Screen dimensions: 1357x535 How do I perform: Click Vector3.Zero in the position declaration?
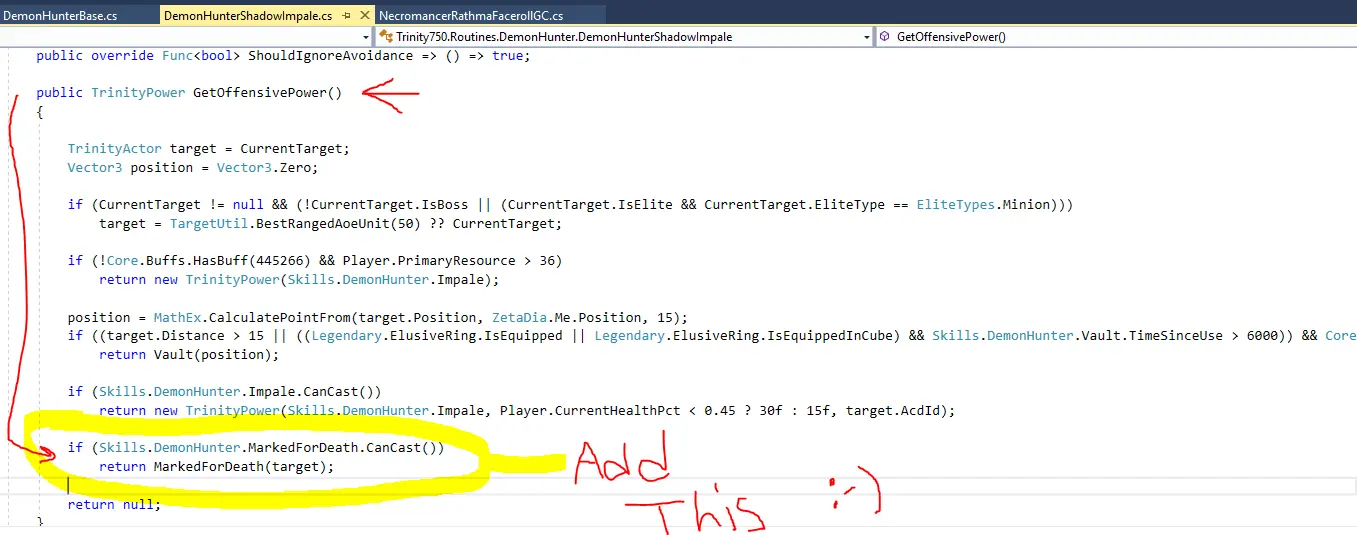(264, 168)
